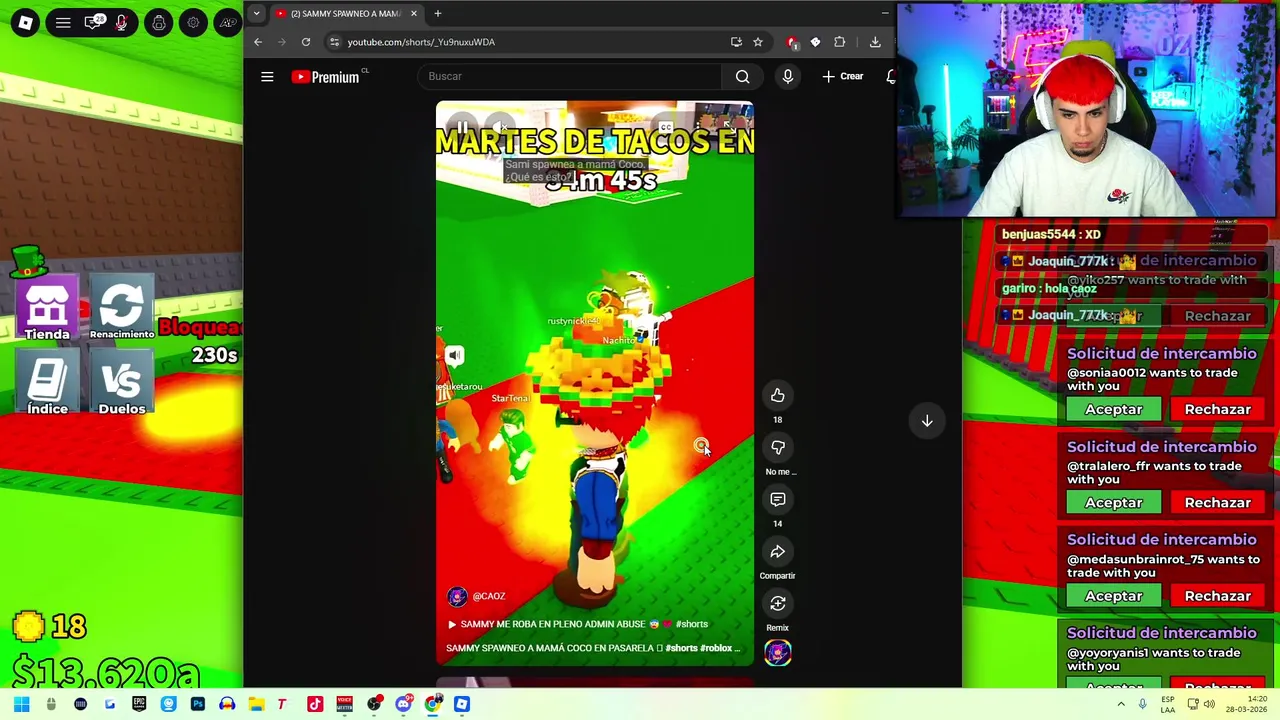The image size is (1280, 720).
Task: Reject trade from @tralalero_ffr
Action: coord(1217,502)
